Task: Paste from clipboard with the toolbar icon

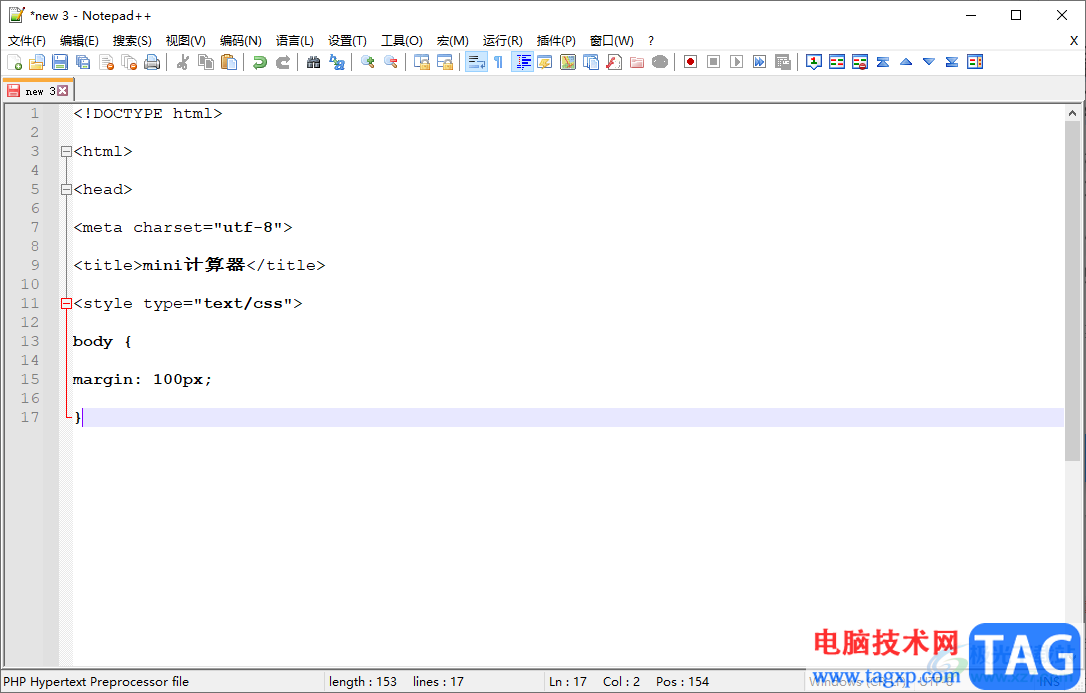Action: 229,62
